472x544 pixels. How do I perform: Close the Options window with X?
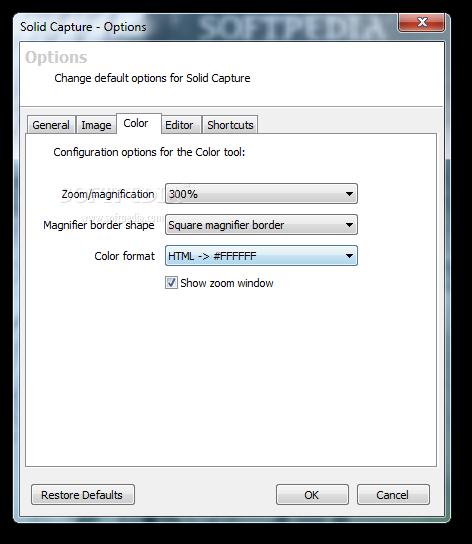(x=422, y=23)
